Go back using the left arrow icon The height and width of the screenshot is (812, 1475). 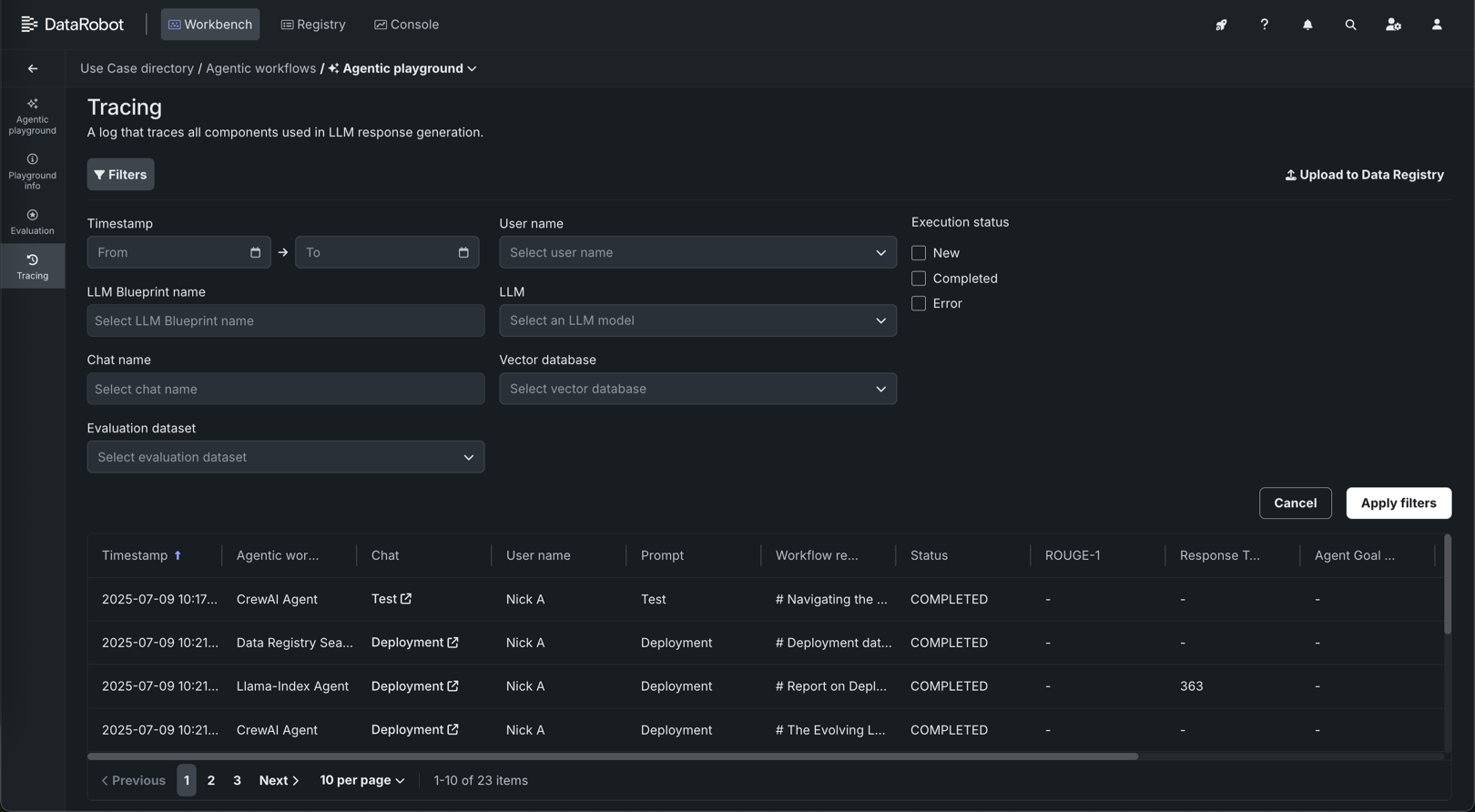(x=33, y=68)
